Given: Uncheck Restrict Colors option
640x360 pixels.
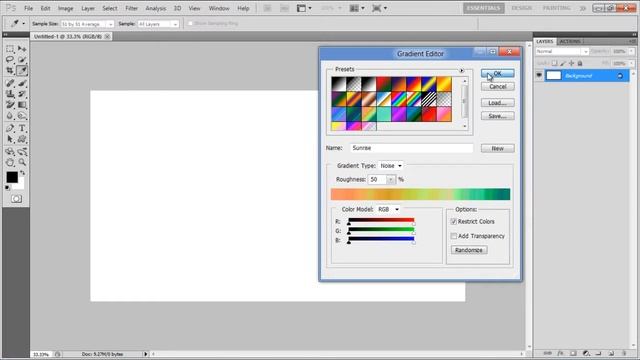Looking at the screenshot, I should coord(453,222).
